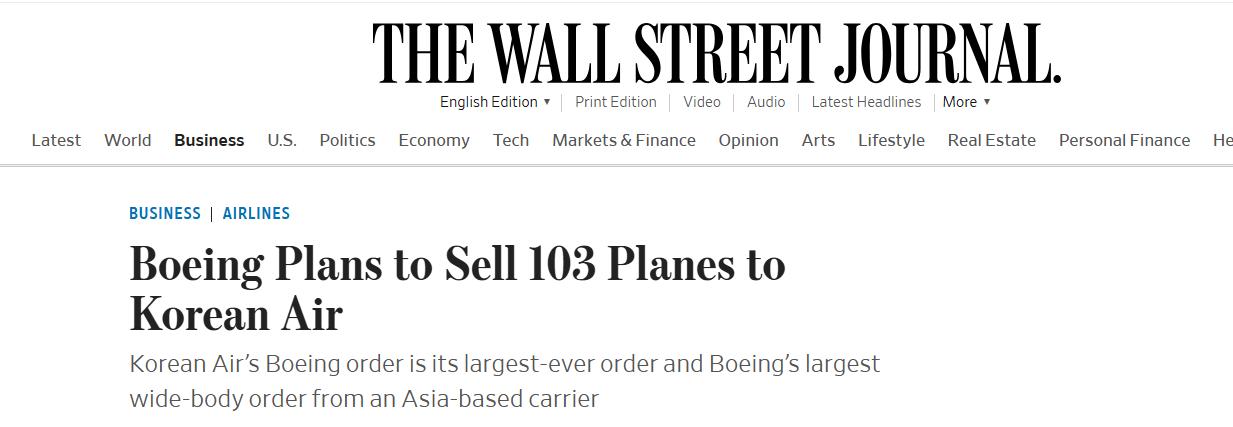Switch to the Tech section
The width and height of the screenshot is (1233, 427).
[x=511, y=140]
